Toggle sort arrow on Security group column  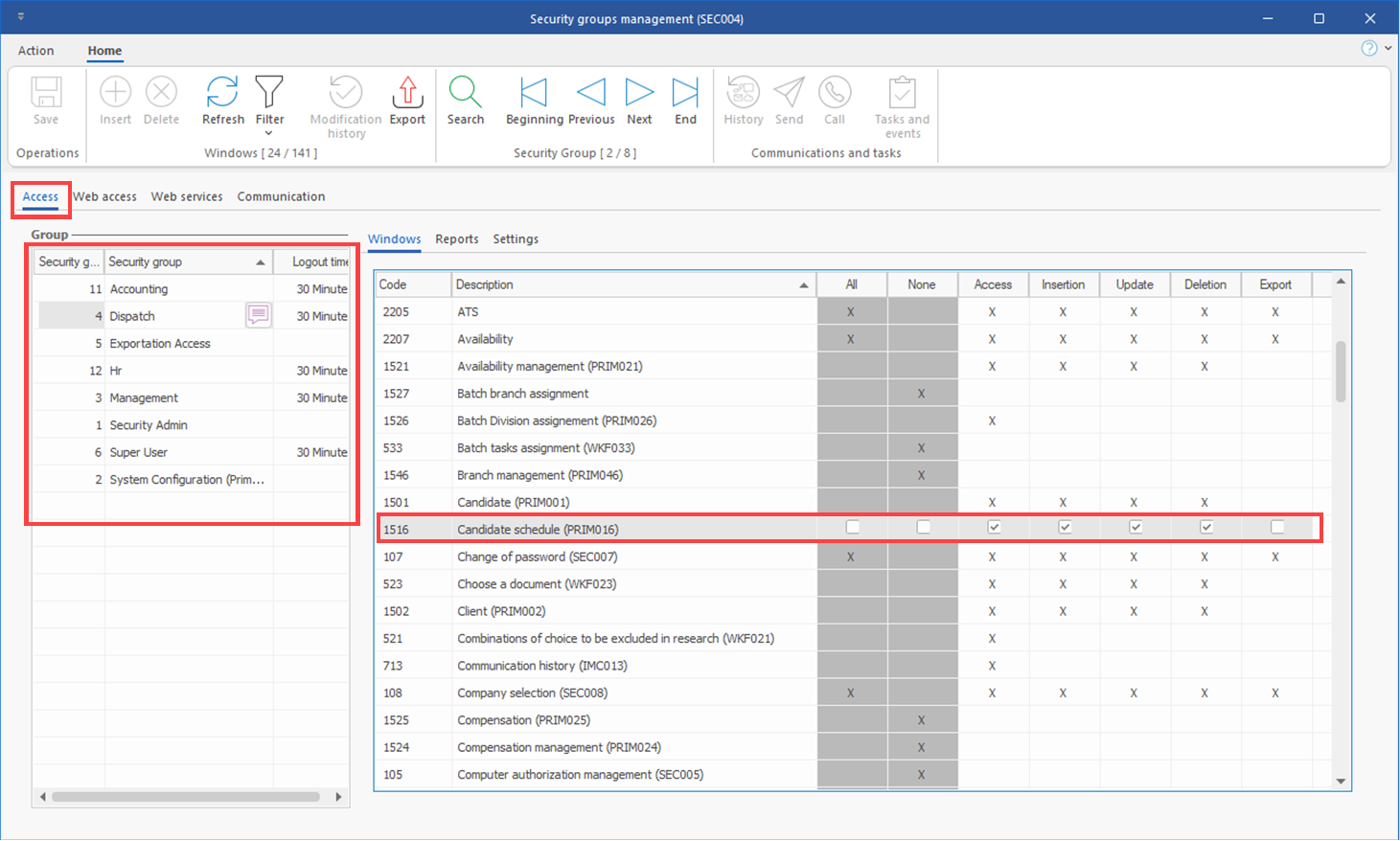[x=260, y=262]
